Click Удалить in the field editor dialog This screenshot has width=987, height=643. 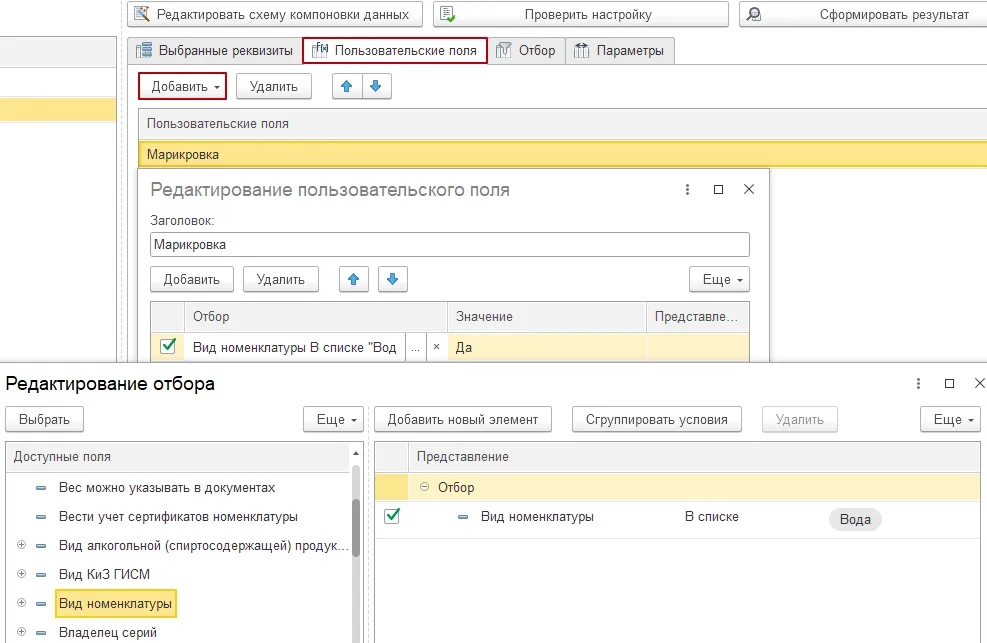tap(281, 279)
